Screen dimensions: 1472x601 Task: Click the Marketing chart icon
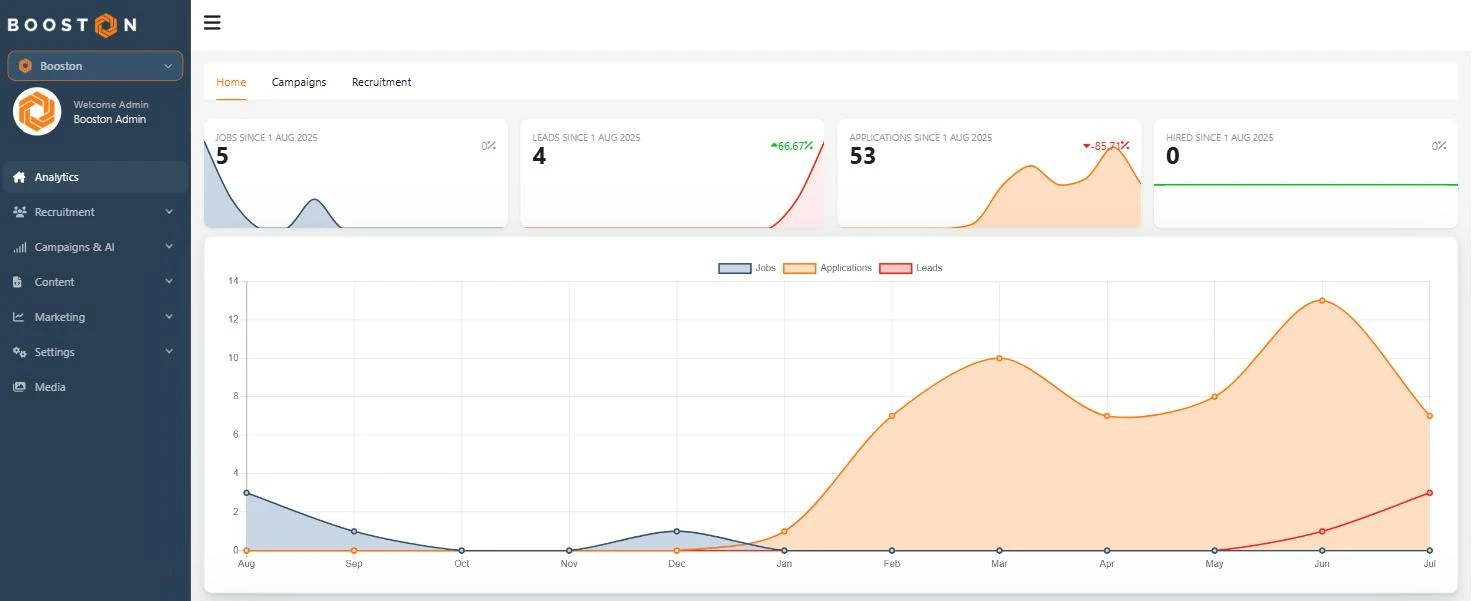click(x=19, y=317)
